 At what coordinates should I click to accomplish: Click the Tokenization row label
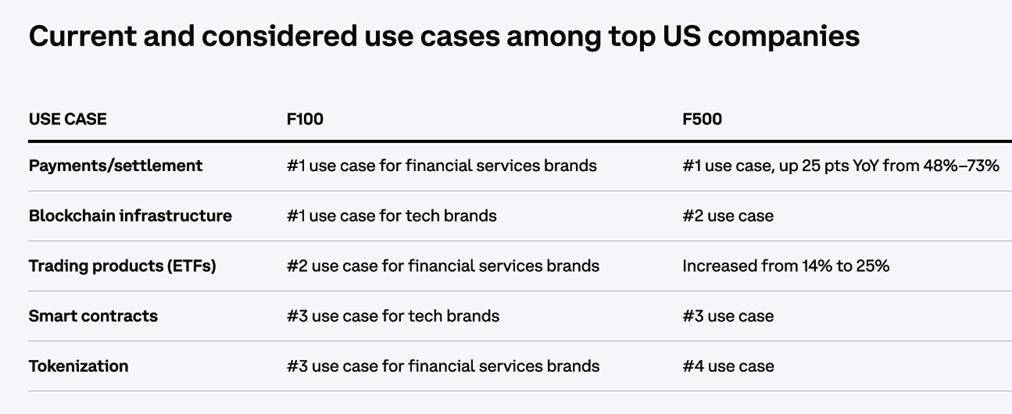click(79, 366)
